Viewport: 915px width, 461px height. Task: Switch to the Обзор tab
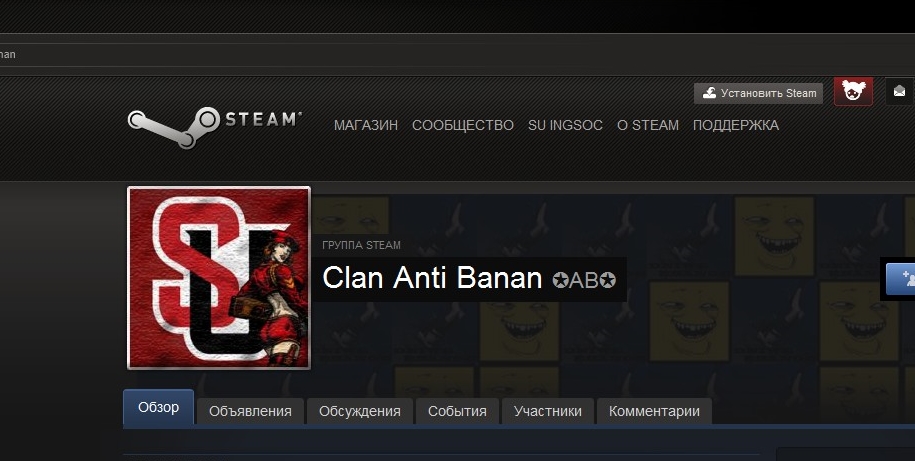158,407
